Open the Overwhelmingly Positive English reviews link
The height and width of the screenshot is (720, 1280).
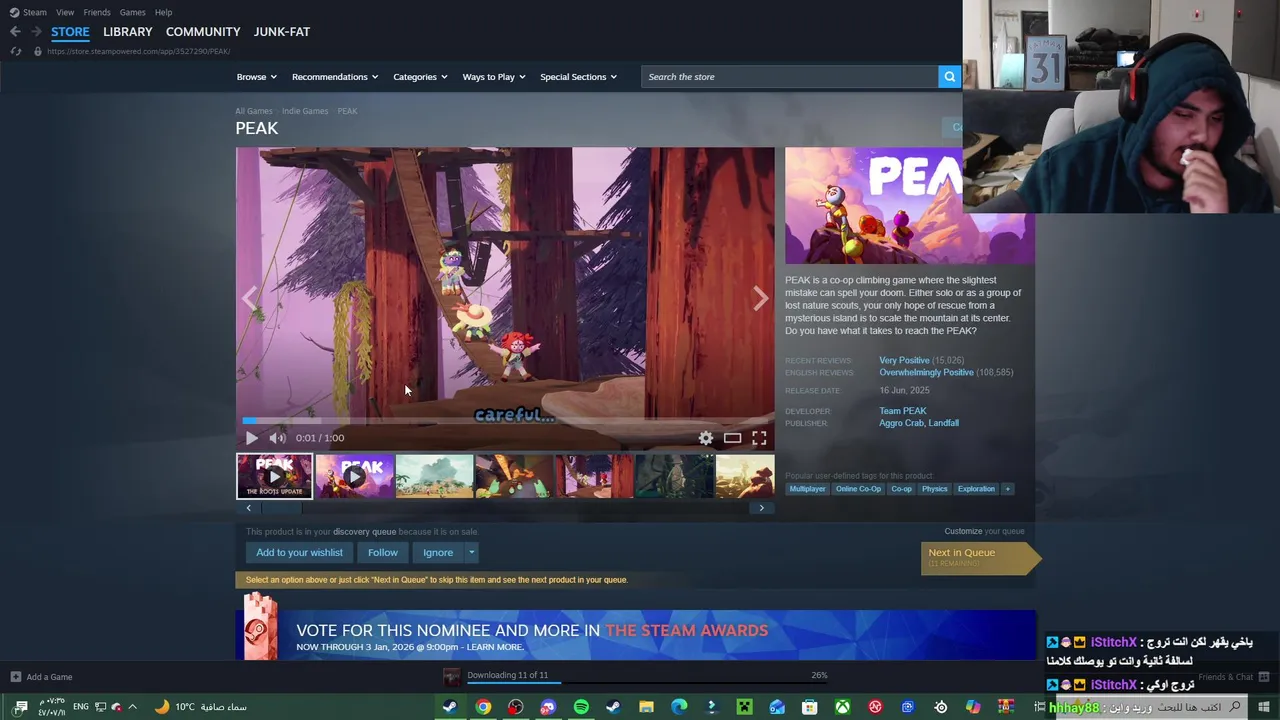(x=926, y=372)
